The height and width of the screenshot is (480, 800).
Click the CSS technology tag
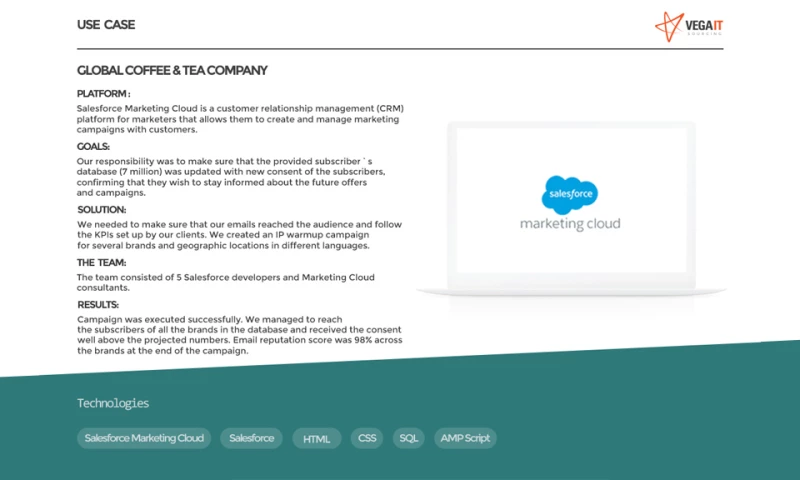(x=367, y=438)
